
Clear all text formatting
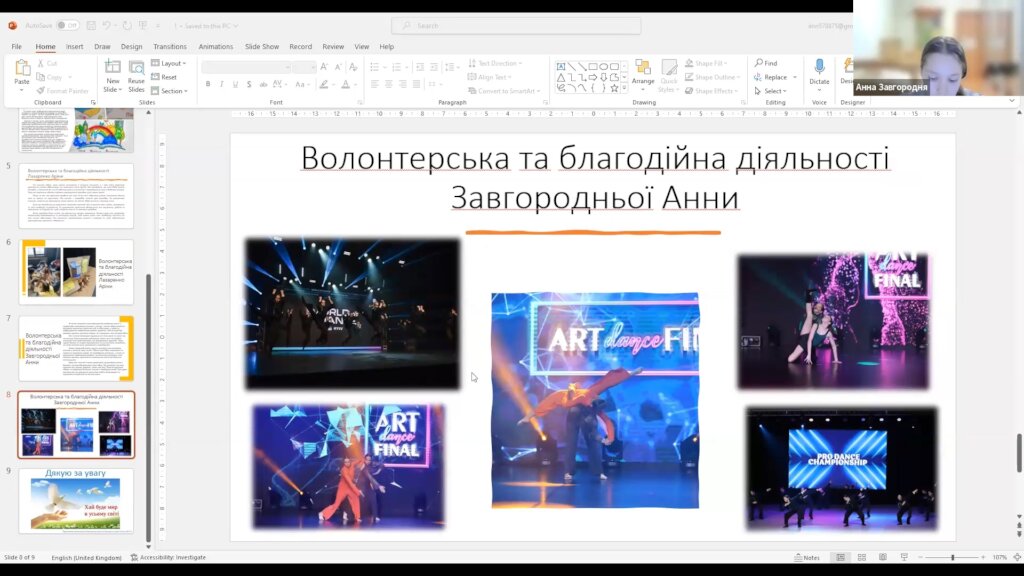click(353, 67)
